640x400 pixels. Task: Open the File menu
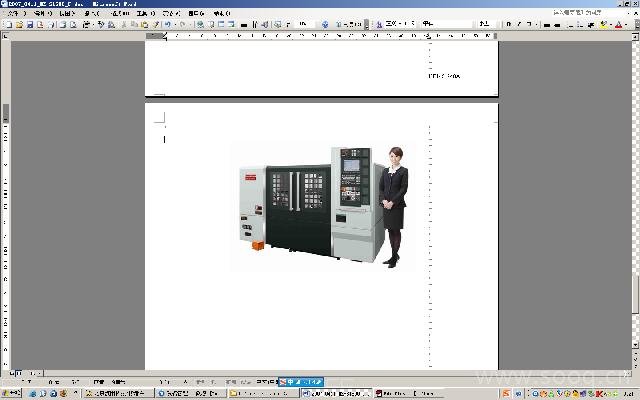point(17,13)
